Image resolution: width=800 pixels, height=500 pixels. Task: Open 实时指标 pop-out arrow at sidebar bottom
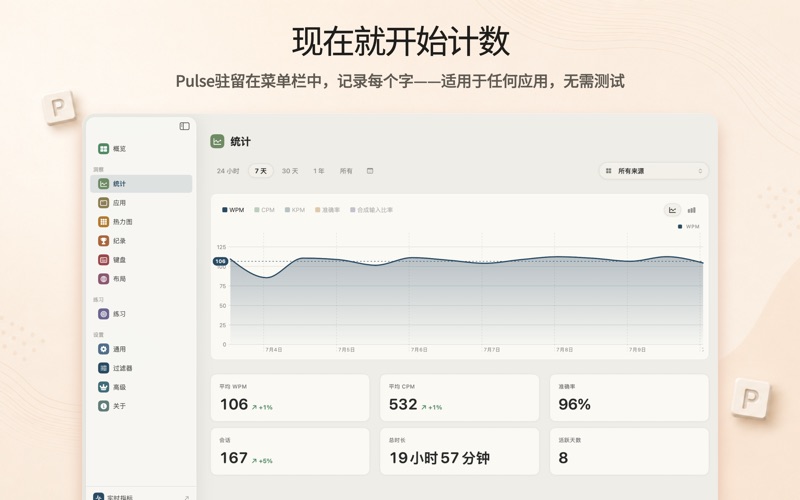click(x=186, y=497)
